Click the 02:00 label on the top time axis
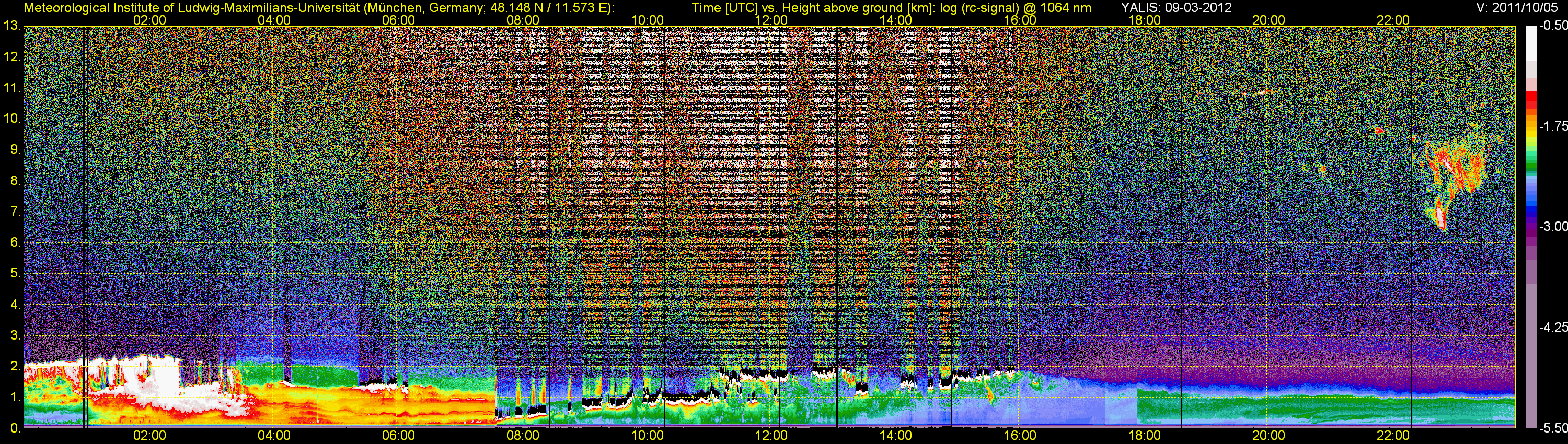The height and width of the screenshot is (444, 1568). (149, 20)
